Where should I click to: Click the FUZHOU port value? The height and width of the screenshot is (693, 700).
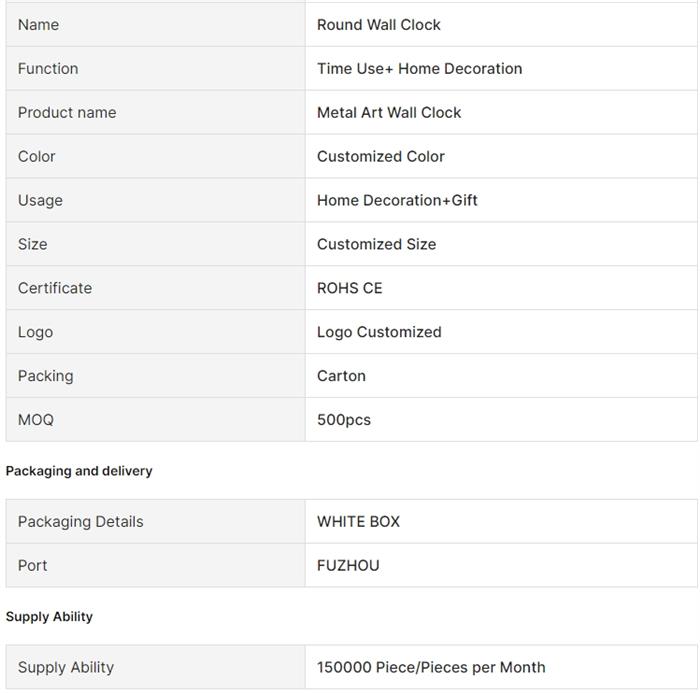pos(348,565)
